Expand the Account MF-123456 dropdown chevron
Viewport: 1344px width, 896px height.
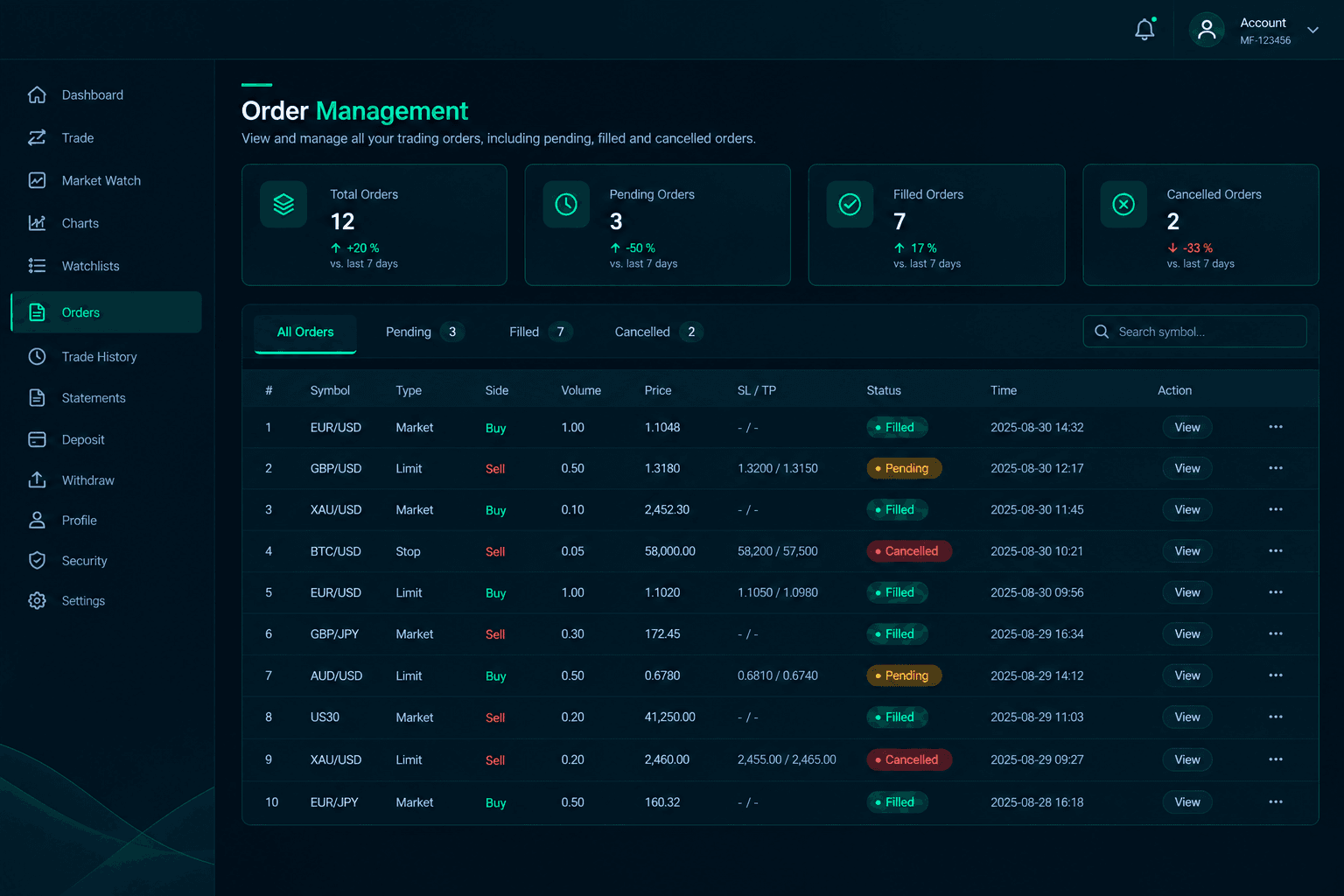click(x=1312, y=30)
